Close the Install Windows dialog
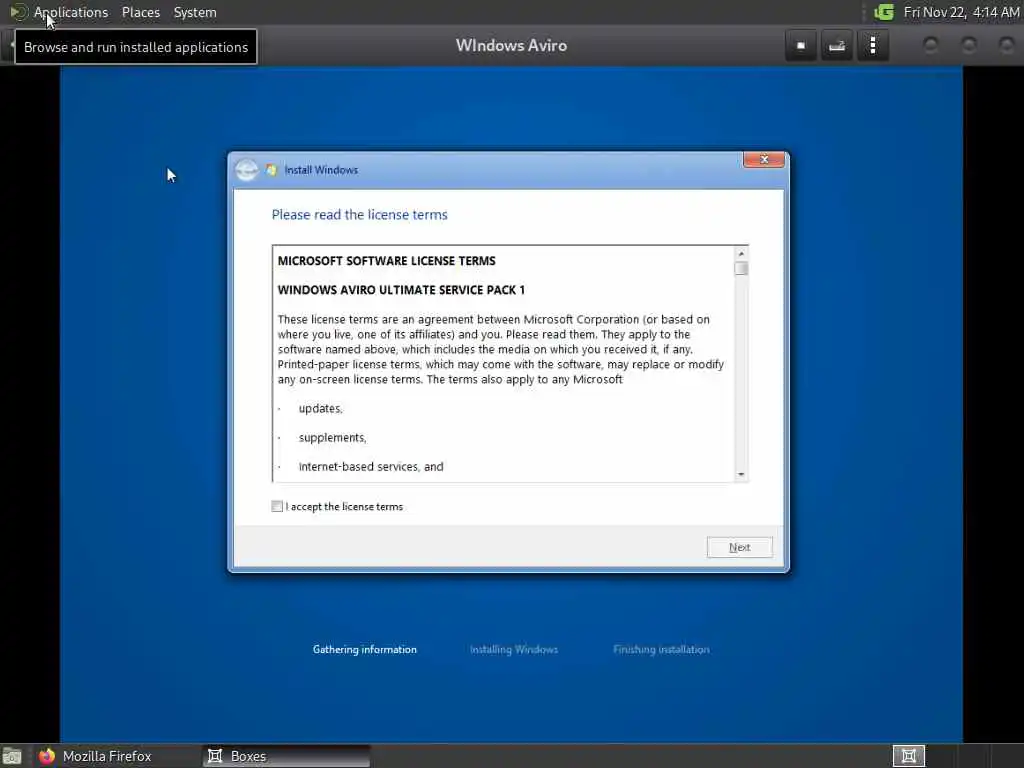Viewport: 1024px width, 768px height. tap(763, 159)
